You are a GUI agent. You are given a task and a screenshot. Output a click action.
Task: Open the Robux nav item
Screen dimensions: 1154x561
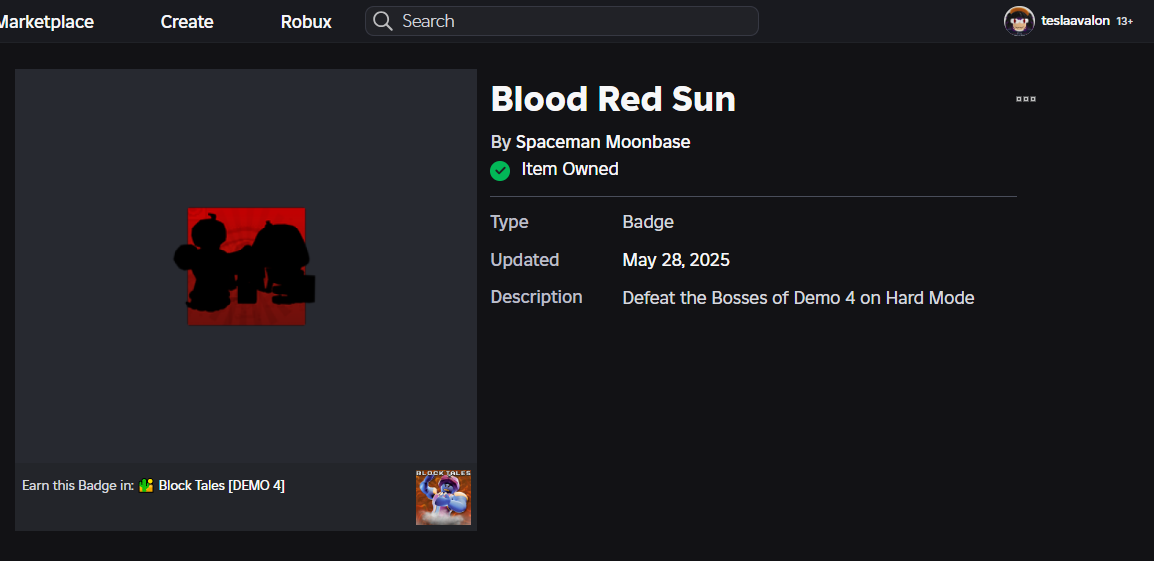click(306, 22)
